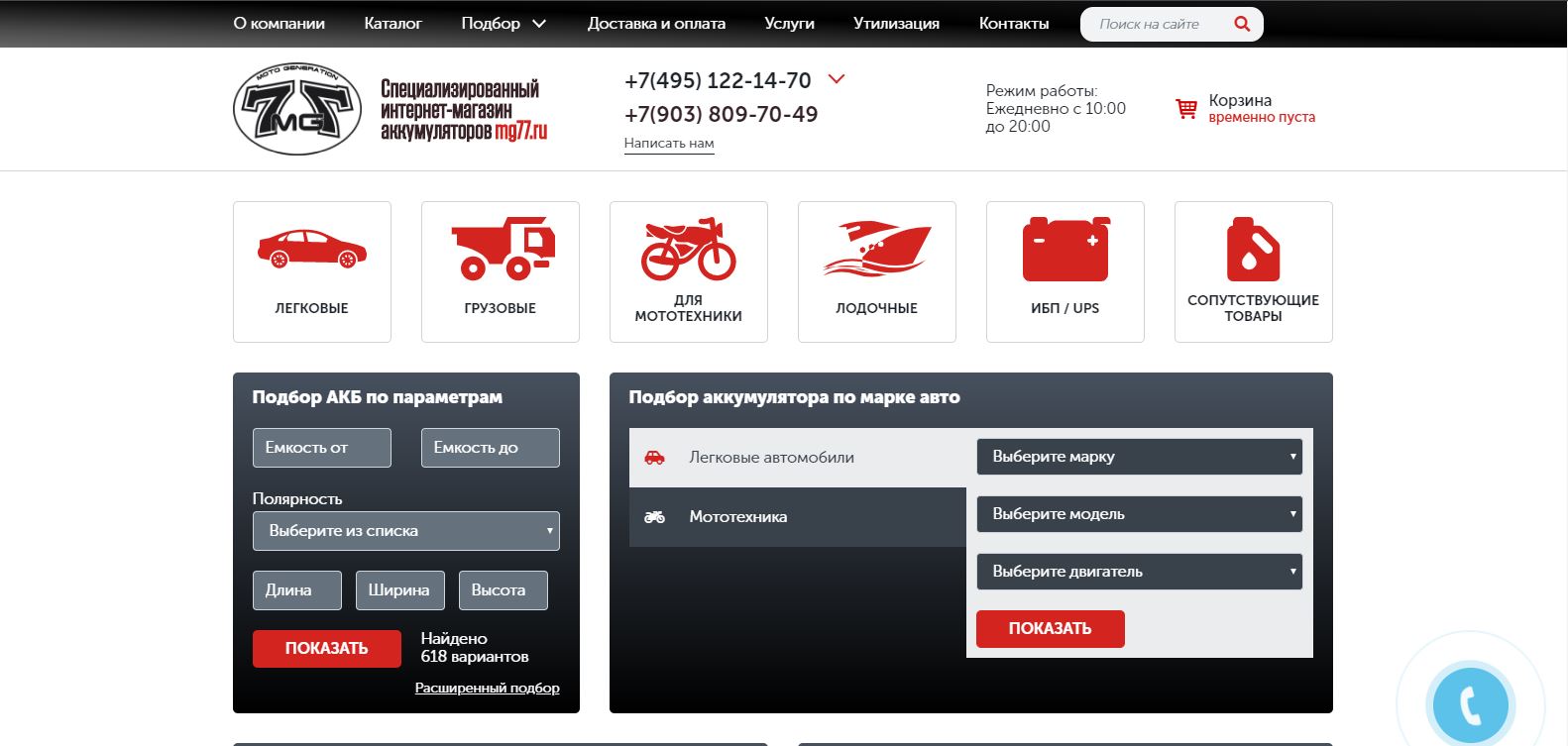
Task: Switch to Легковые автомобили tab
Action: click(x=798, y=458)
